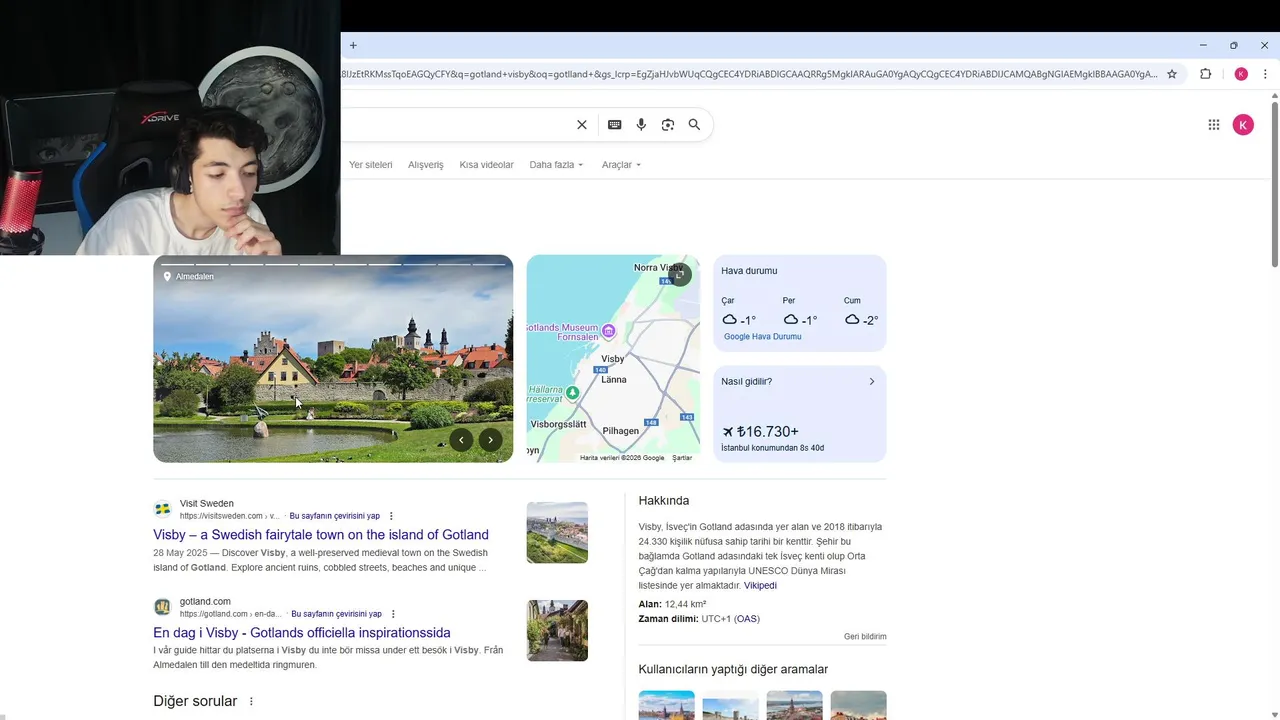Click the Cum -2° forecast

pos(861,313)
